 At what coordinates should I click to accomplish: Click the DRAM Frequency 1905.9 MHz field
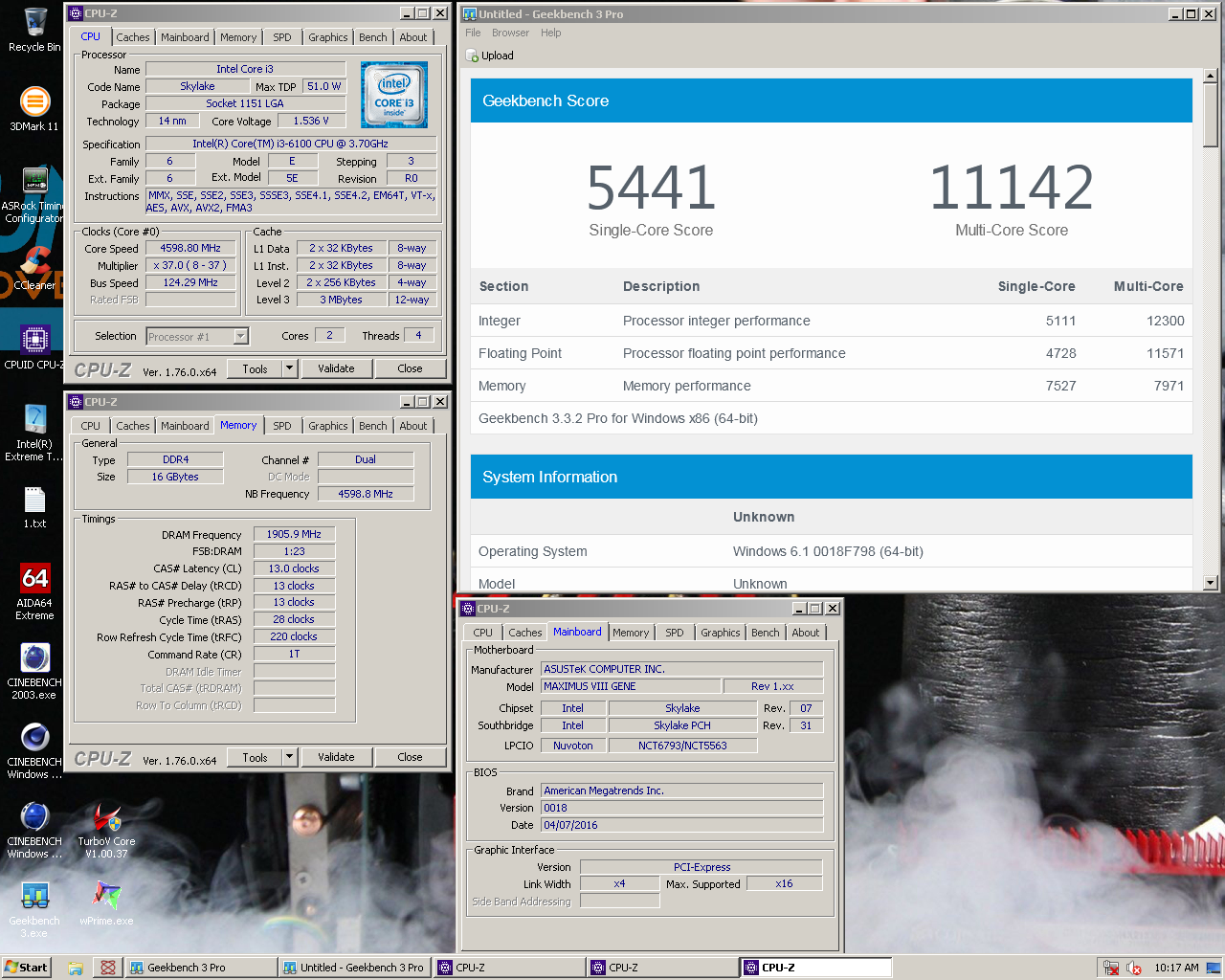[x=294, y=534]
